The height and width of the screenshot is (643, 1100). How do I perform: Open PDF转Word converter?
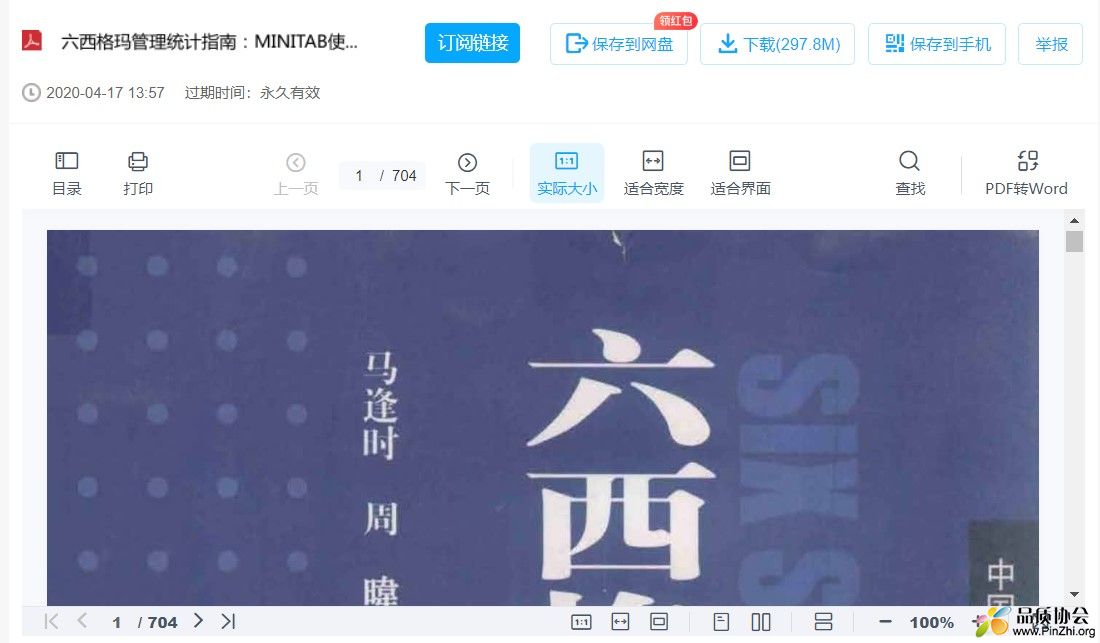(x=1026, y=174)
